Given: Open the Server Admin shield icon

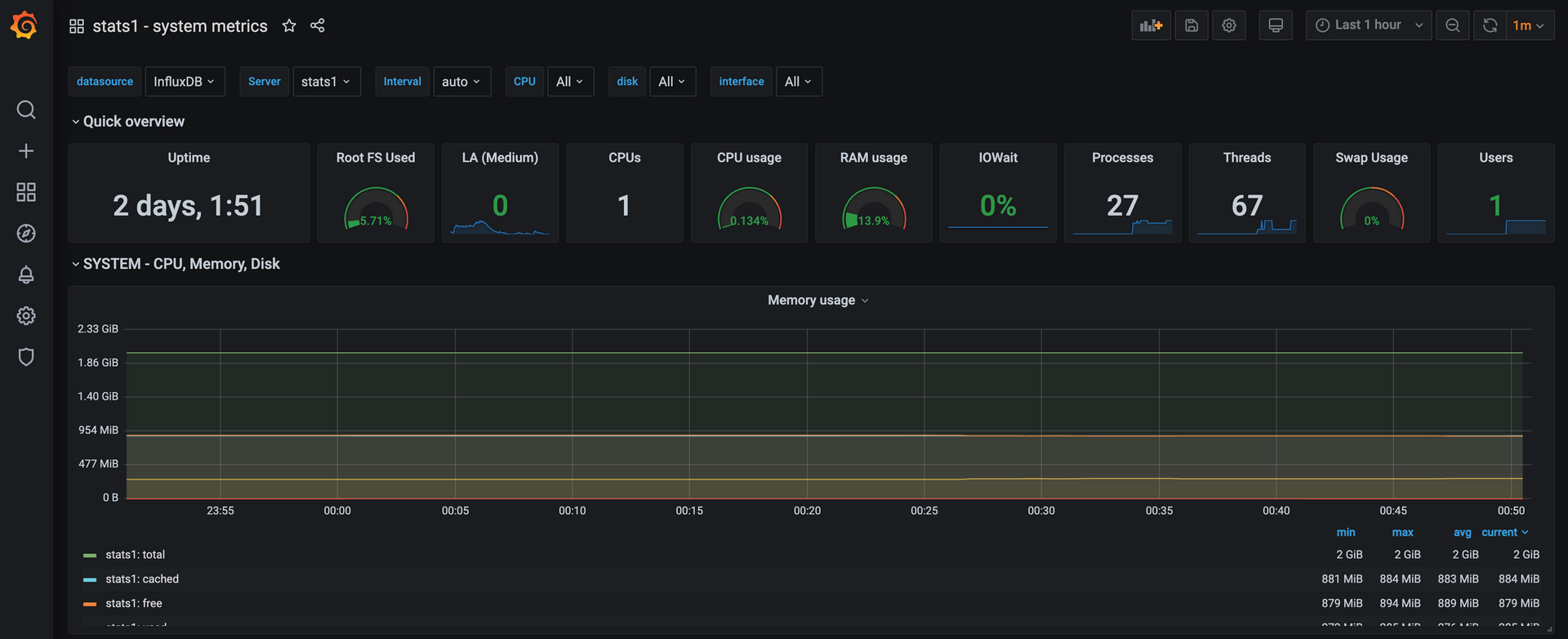Looking at the screenshot, I should tap(26, 357).
